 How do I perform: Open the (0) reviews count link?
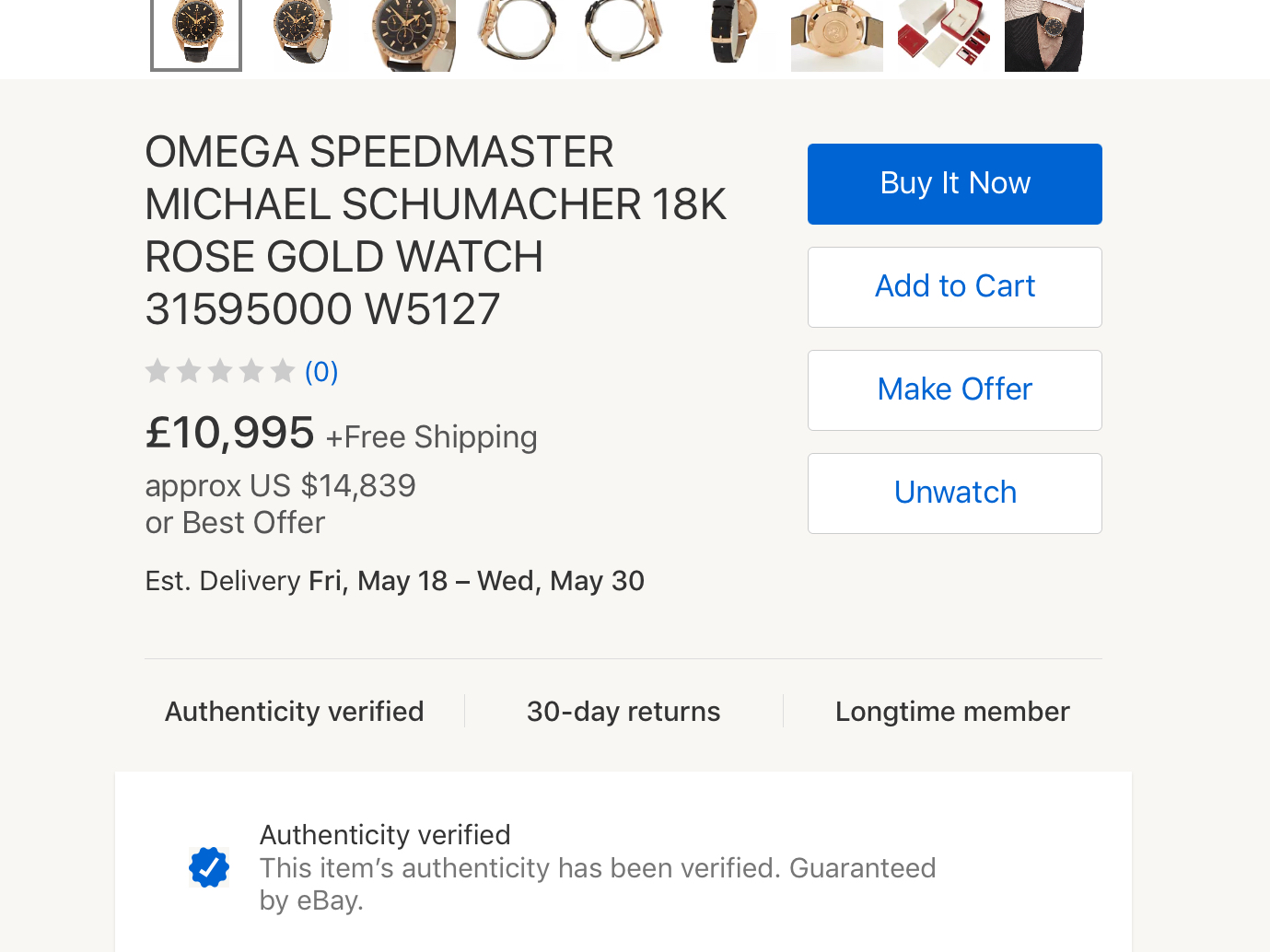[321, 371]
